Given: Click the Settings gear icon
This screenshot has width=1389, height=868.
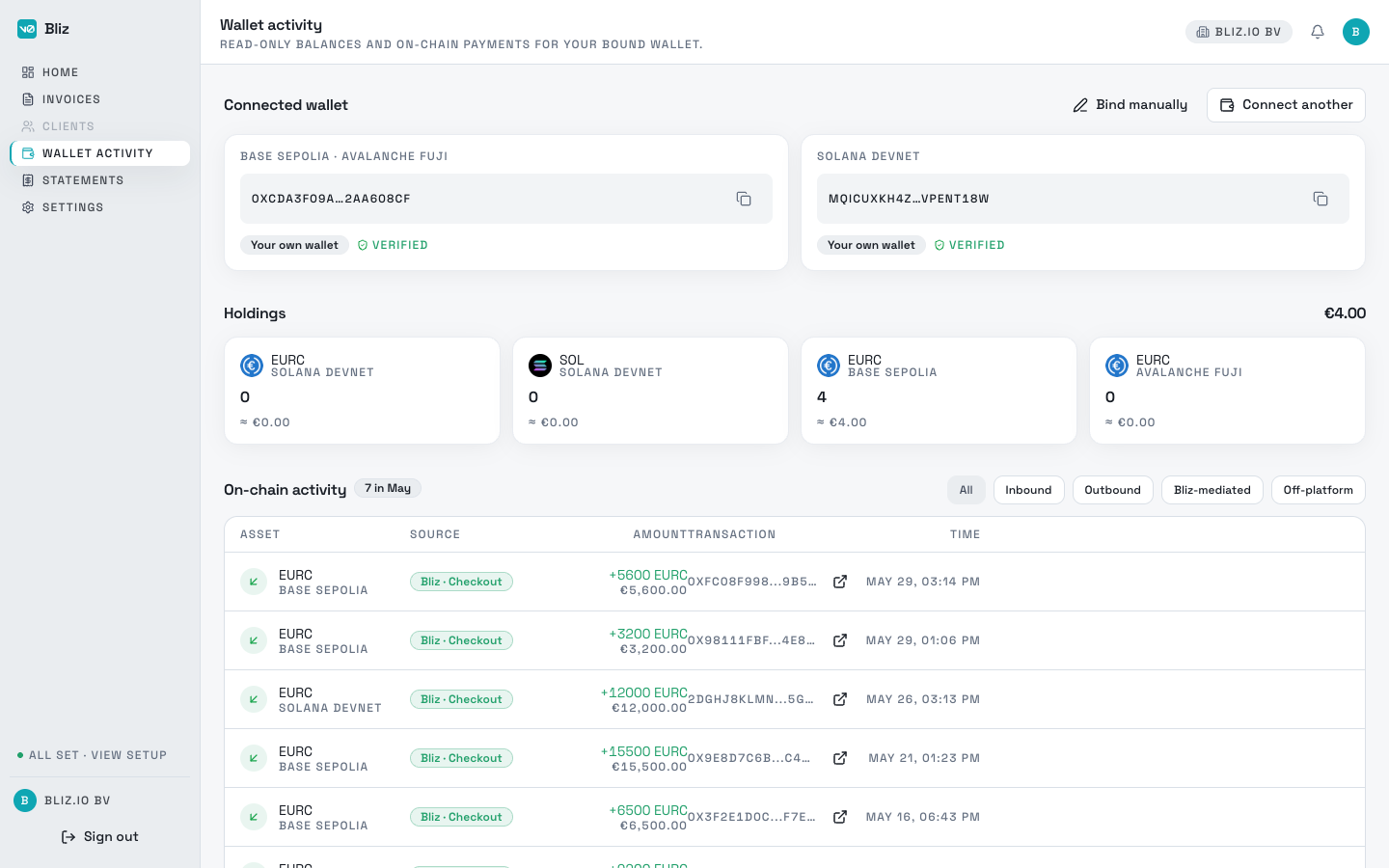Looking at the screenshot, I should [x=28, y=207].
